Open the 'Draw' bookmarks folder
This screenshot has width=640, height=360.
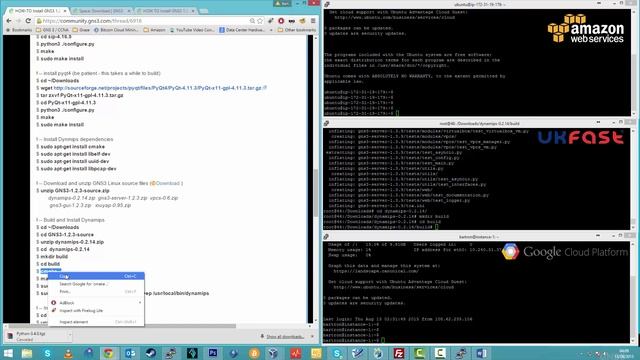tap(81, 30)
